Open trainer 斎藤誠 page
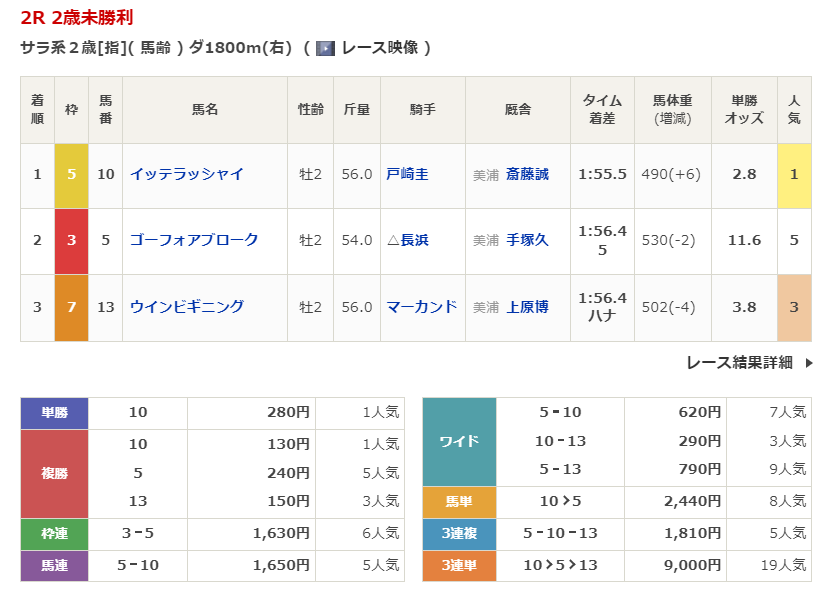 pos(527,174)
